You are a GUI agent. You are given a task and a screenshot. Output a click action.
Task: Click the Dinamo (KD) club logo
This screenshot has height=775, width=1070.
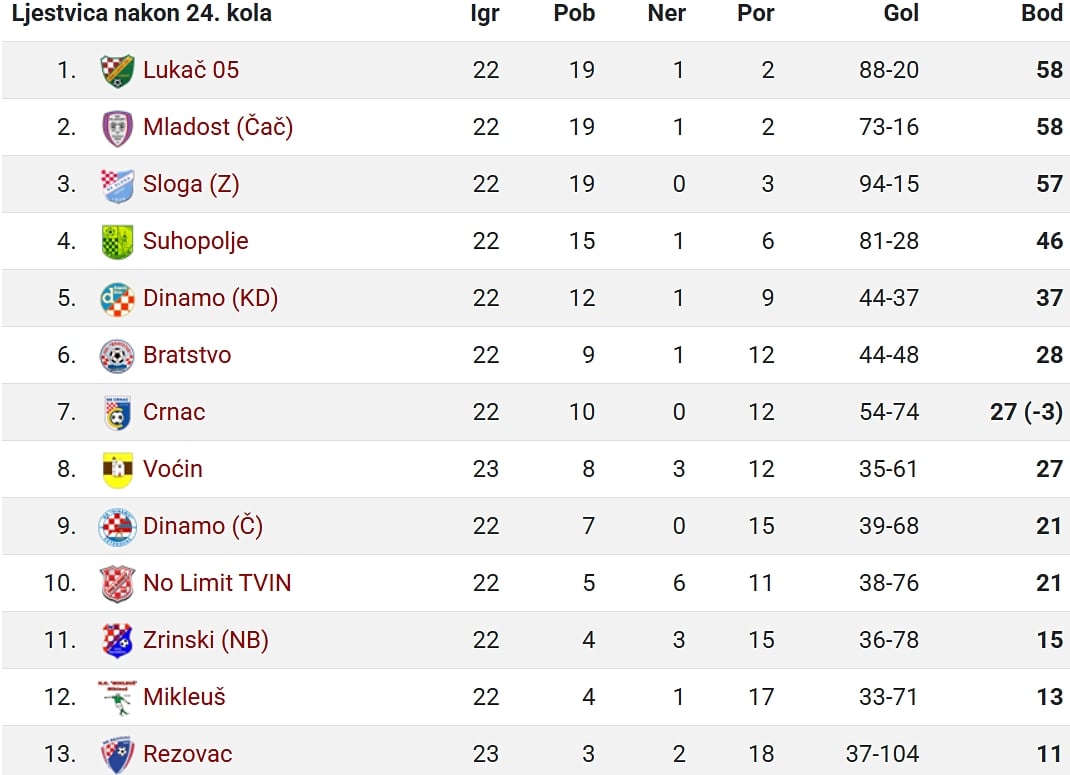117,299
